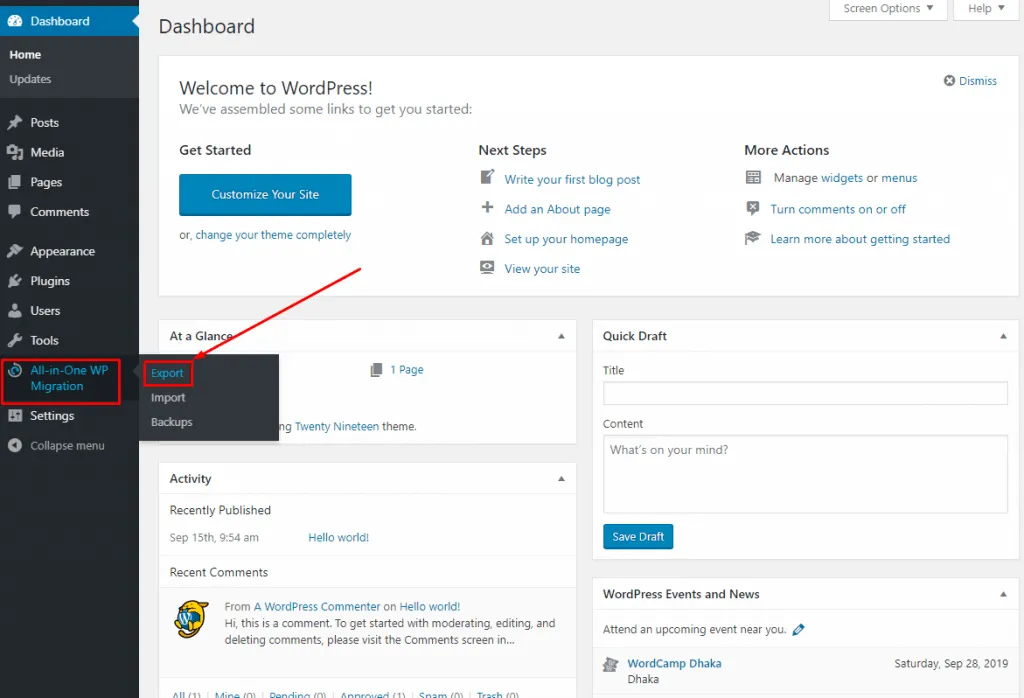Click the WordPress Commenter avatar
Viewport: 1024px width, 698px height.
191,619
